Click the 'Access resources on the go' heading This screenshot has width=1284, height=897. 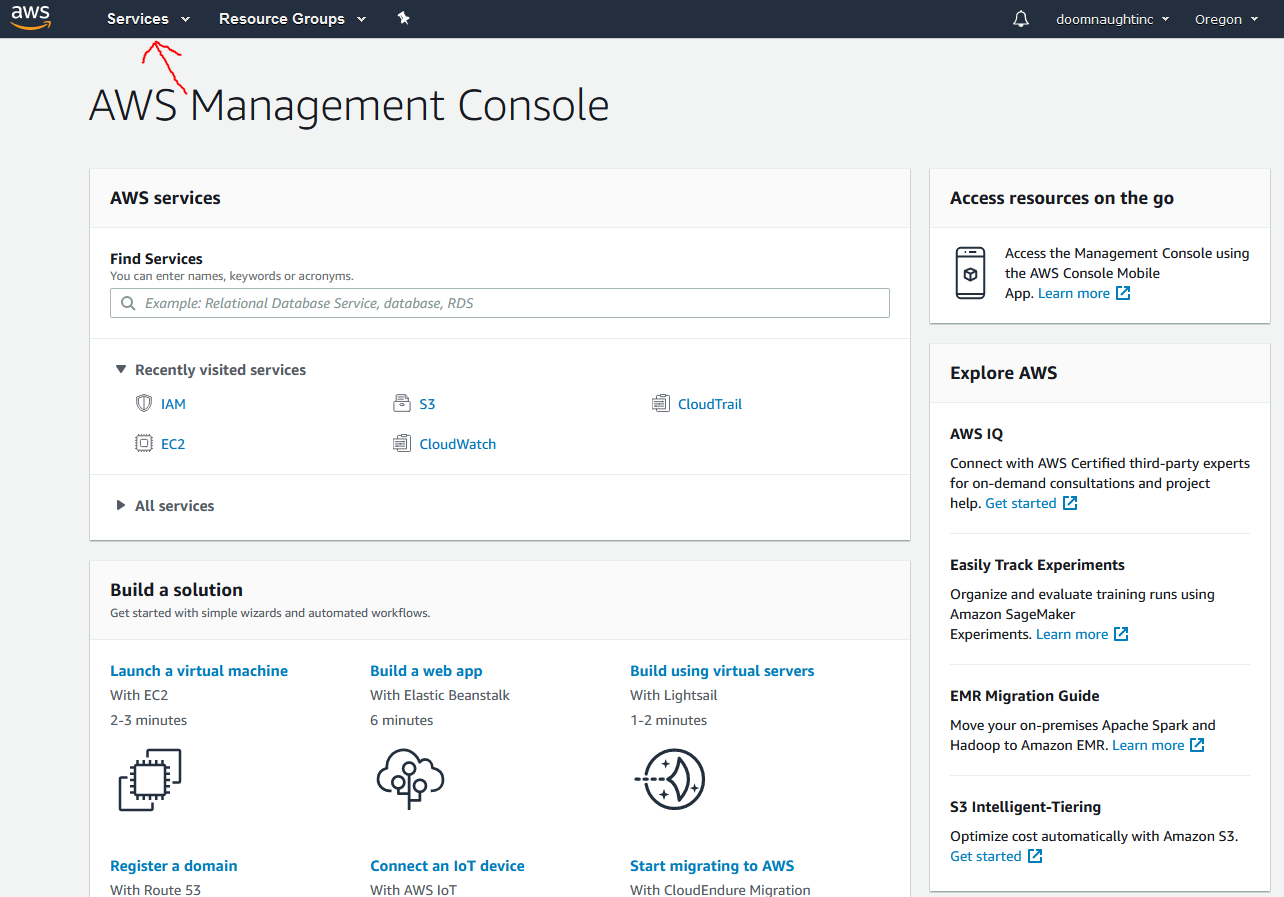(x=1062, y=198)
